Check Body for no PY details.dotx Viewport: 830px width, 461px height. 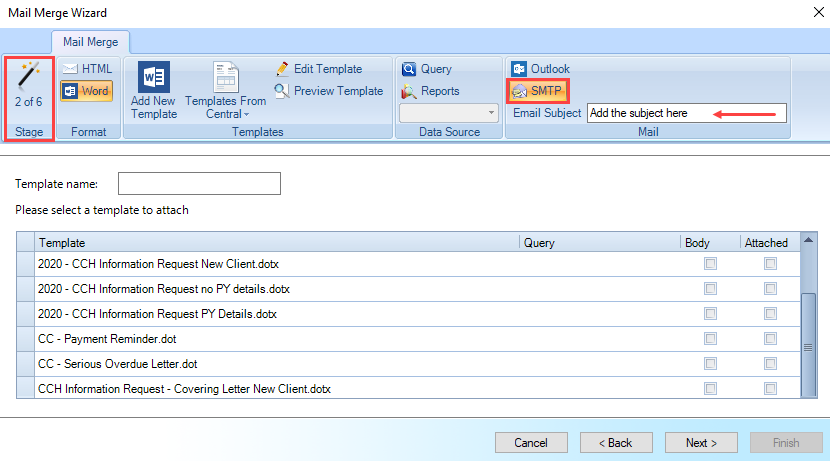tap(710, 288)
